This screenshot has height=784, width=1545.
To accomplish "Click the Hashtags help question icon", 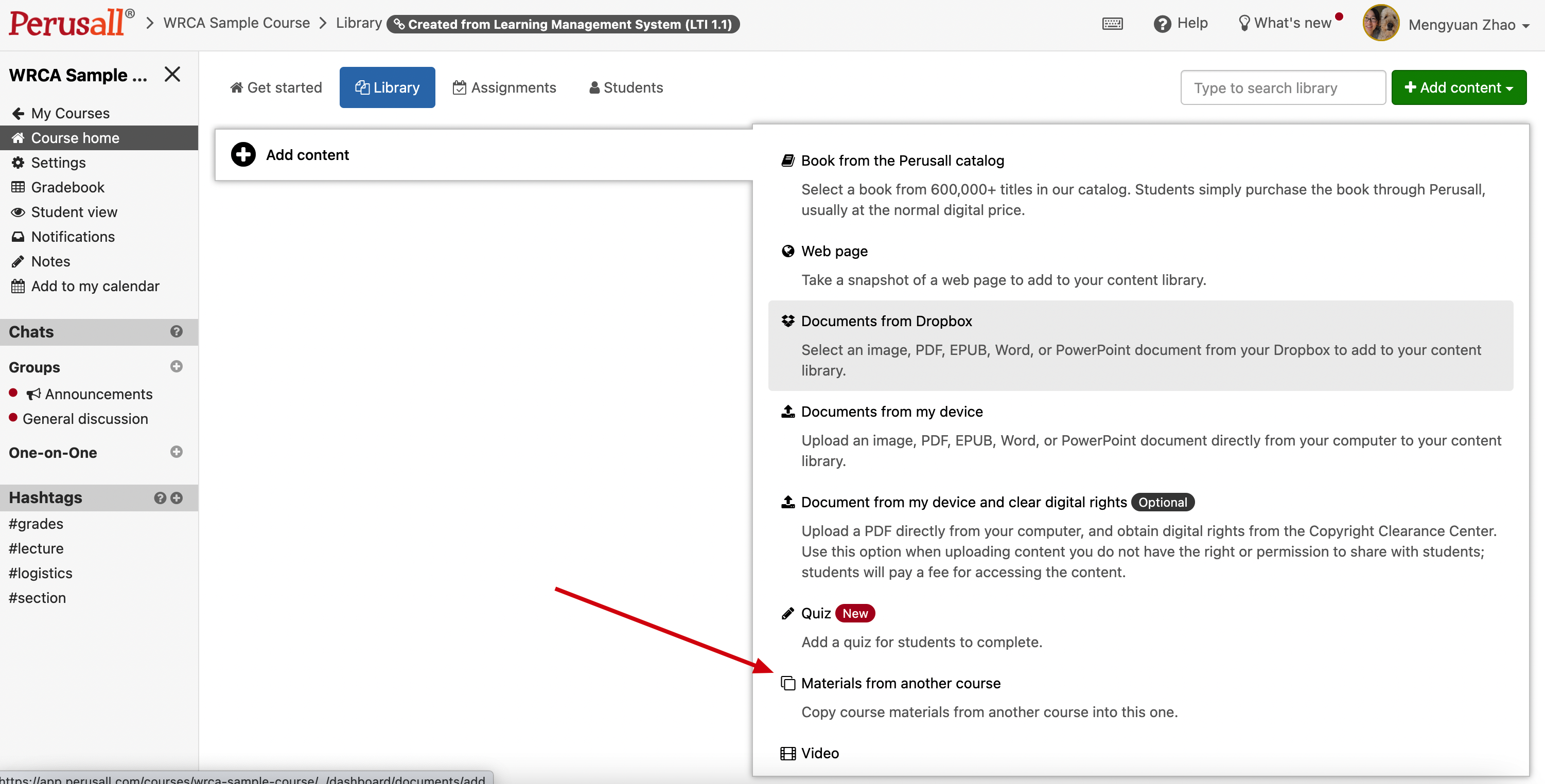I will 160,497.
